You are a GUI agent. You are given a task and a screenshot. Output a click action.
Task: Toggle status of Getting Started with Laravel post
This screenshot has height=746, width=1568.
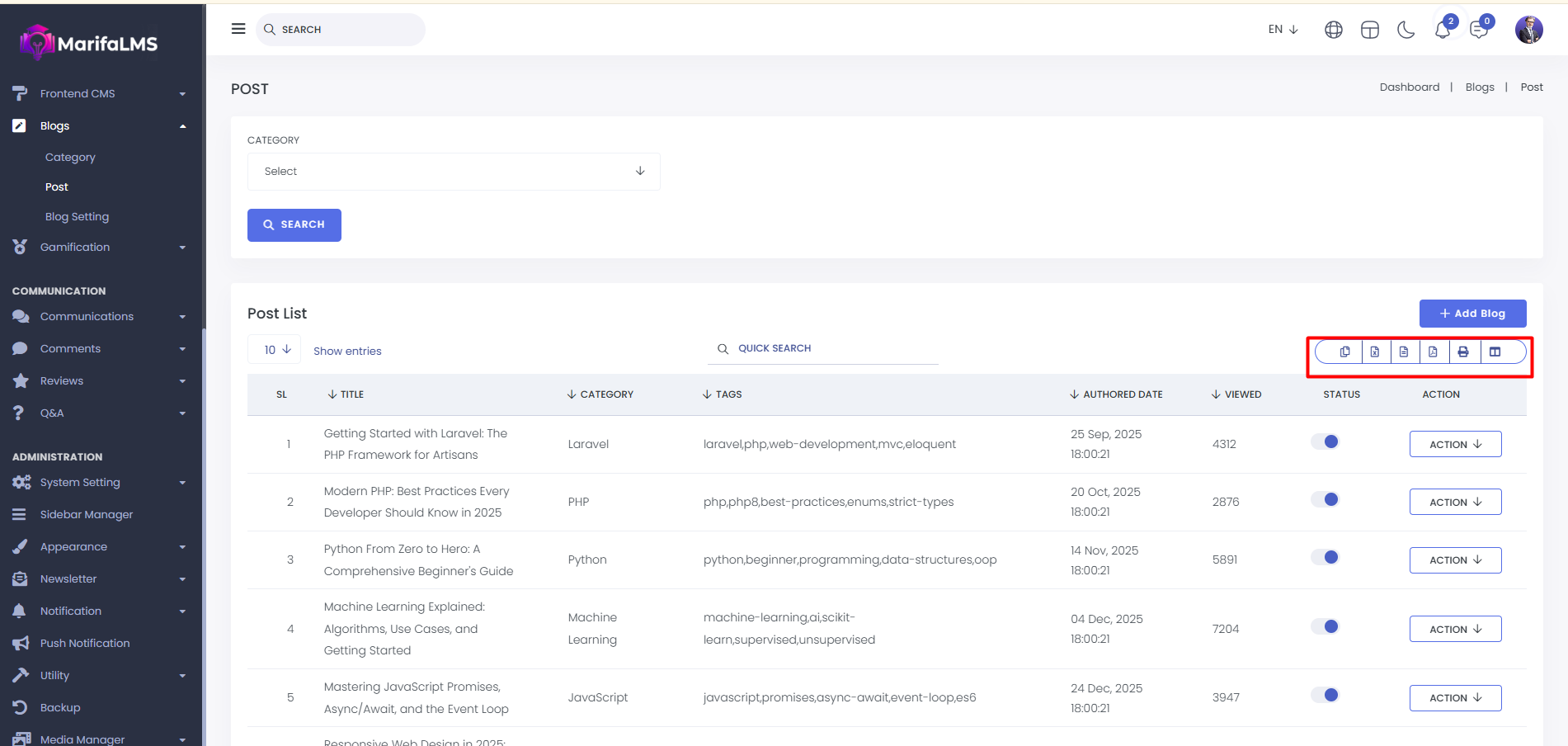click(x=1326, y=442)
